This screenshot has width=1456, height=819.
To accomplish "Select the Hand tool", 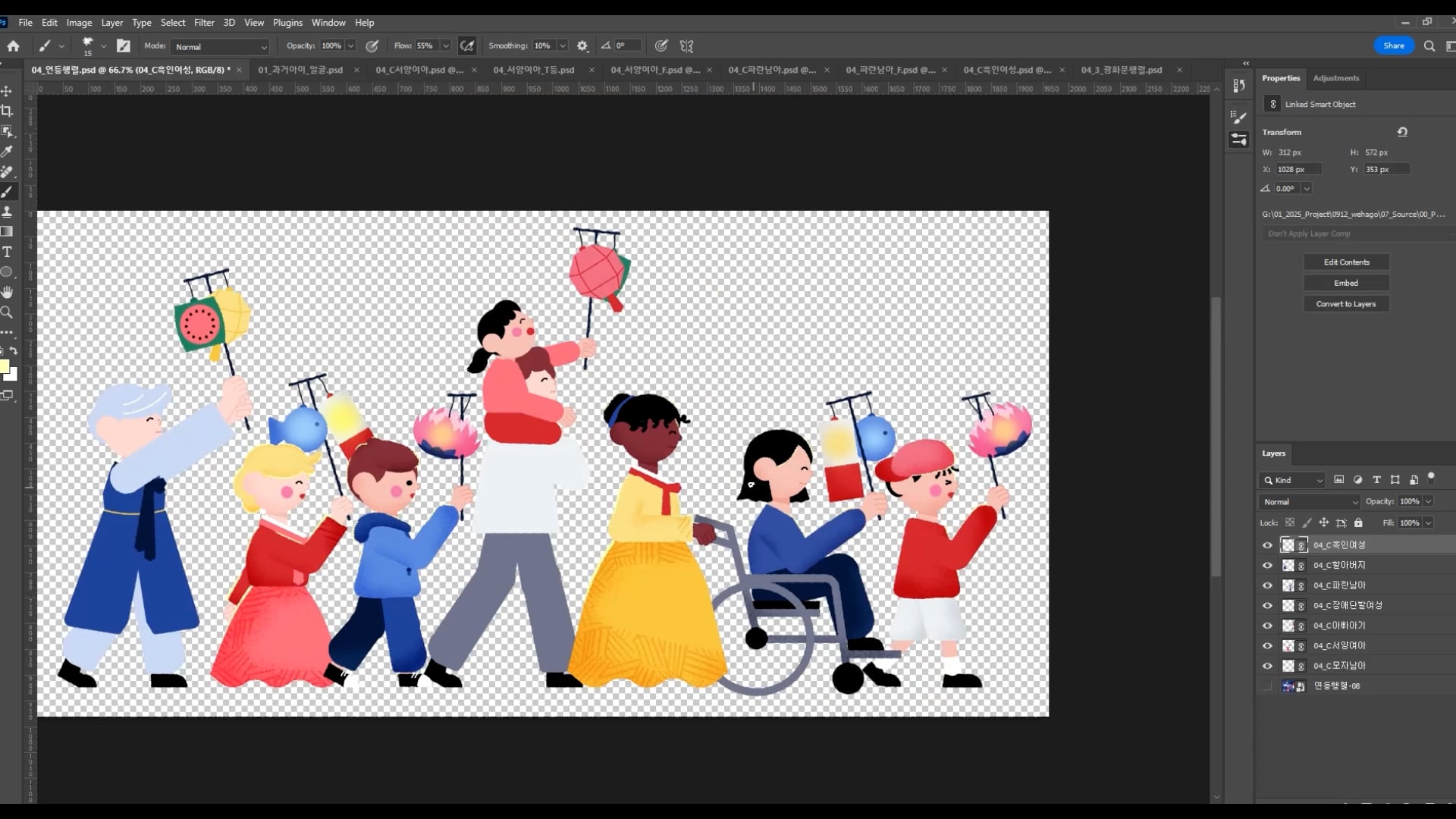I will tap(7, 292).
